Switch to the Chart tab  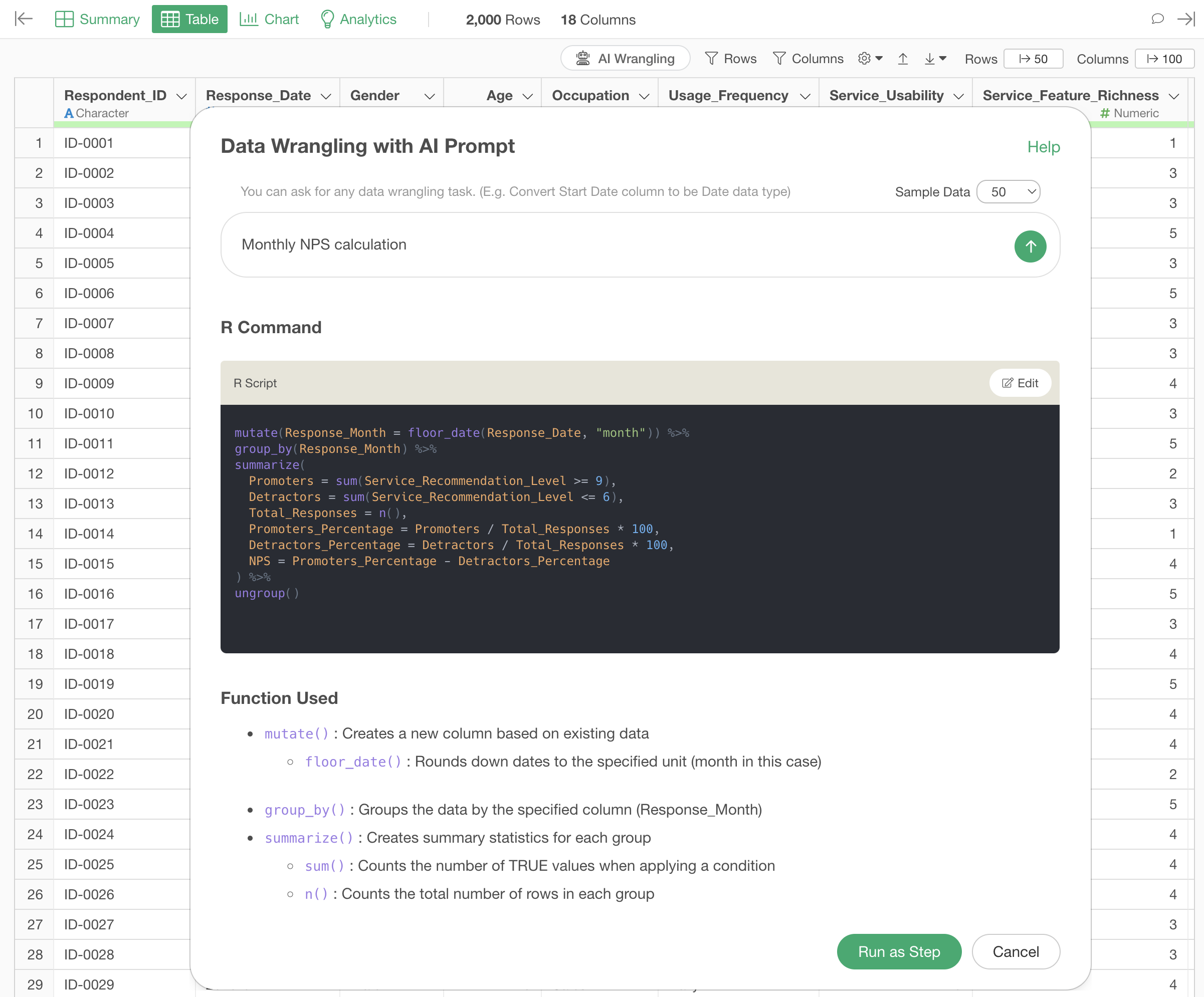270,19
